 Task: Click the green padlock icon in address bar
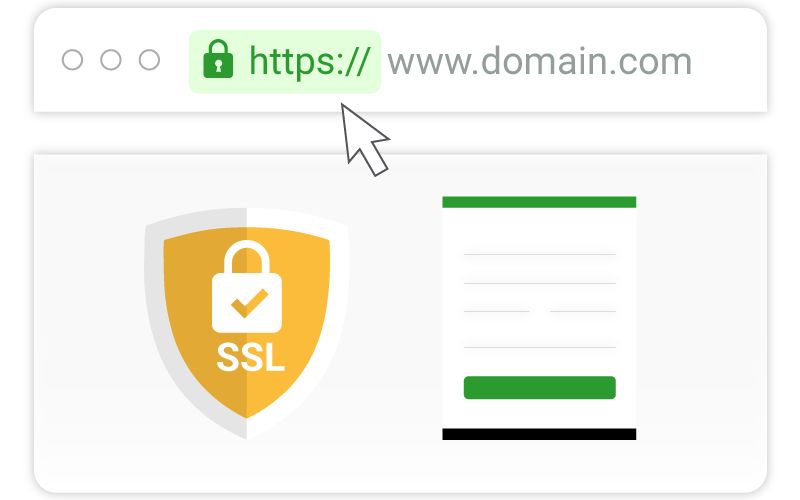pos(218,59)
